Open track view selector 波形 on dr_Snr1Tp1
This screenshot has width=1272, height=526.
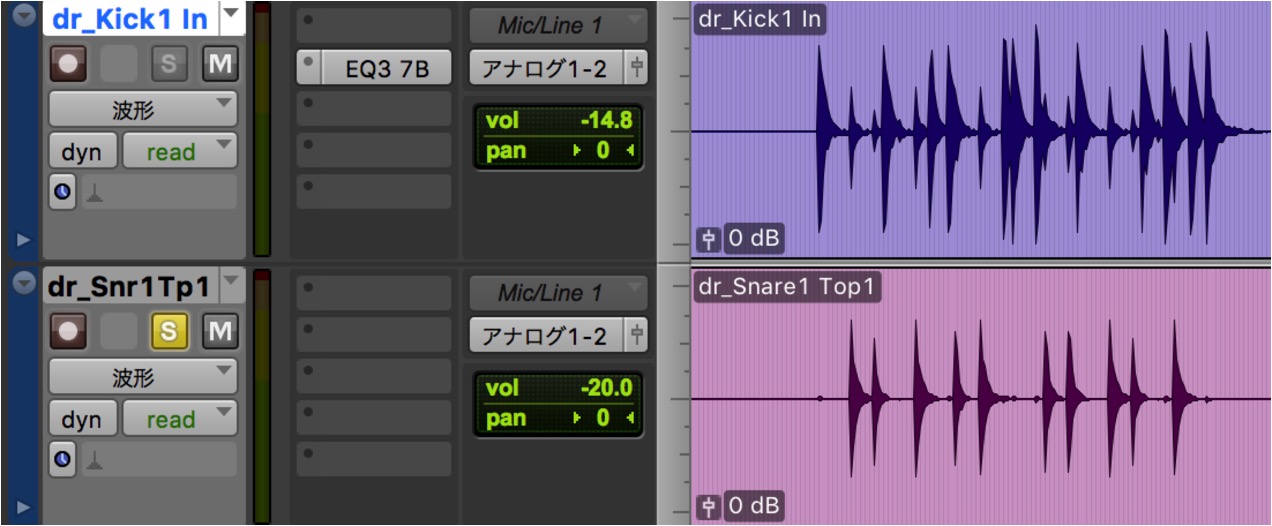point(143,376)
